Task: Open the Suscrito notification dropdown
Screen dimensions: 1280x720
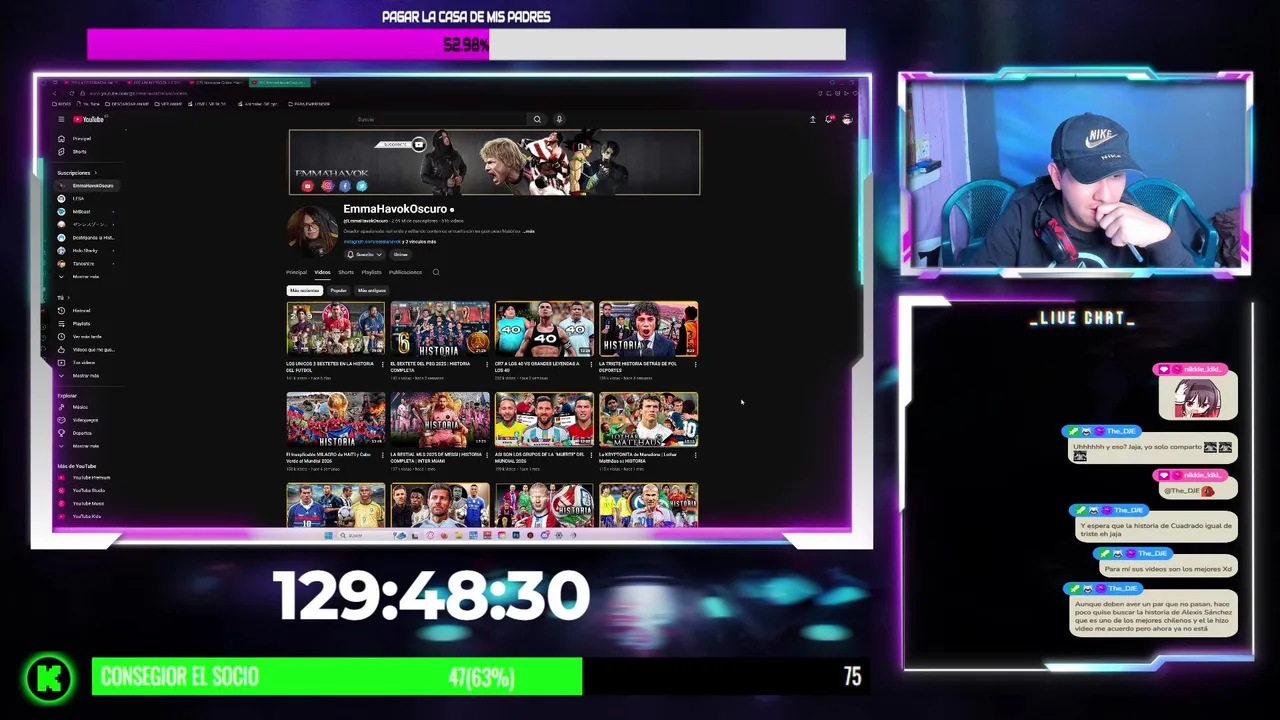Action: pyautogui.click(x=364, y=254)
